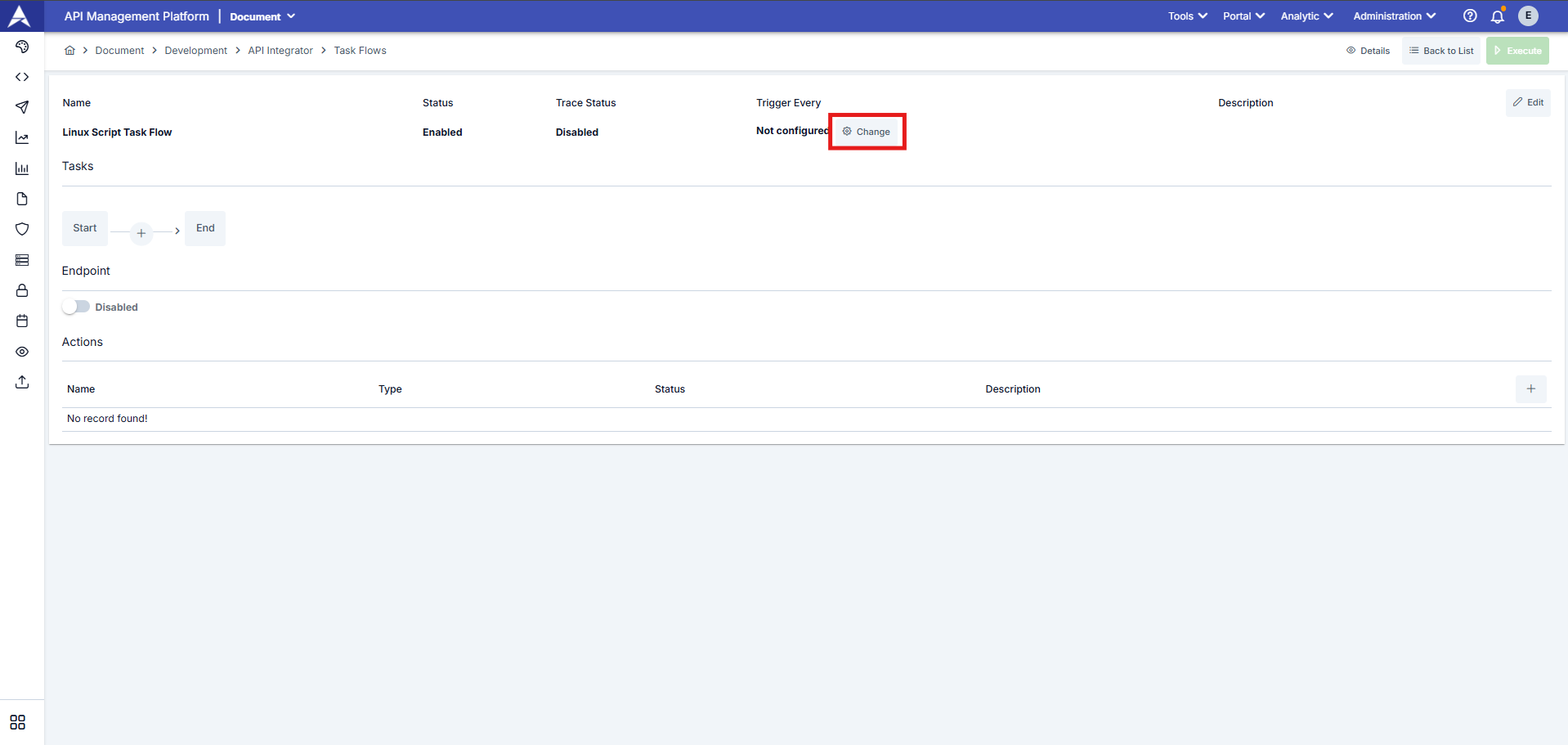Add a task between Start and End

(141, 233)
